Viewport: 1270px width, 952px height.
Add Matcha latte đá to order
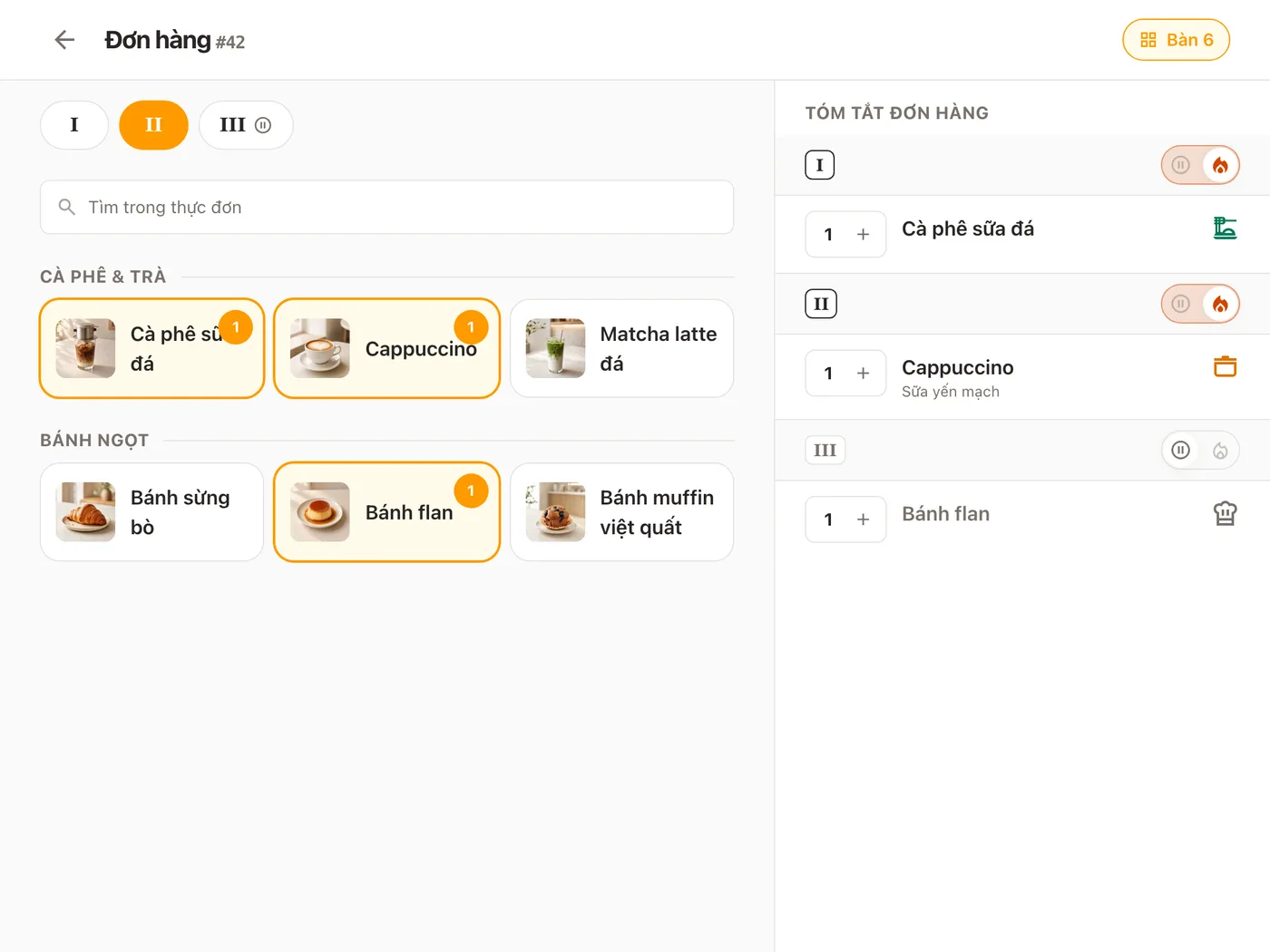(621, 348)
